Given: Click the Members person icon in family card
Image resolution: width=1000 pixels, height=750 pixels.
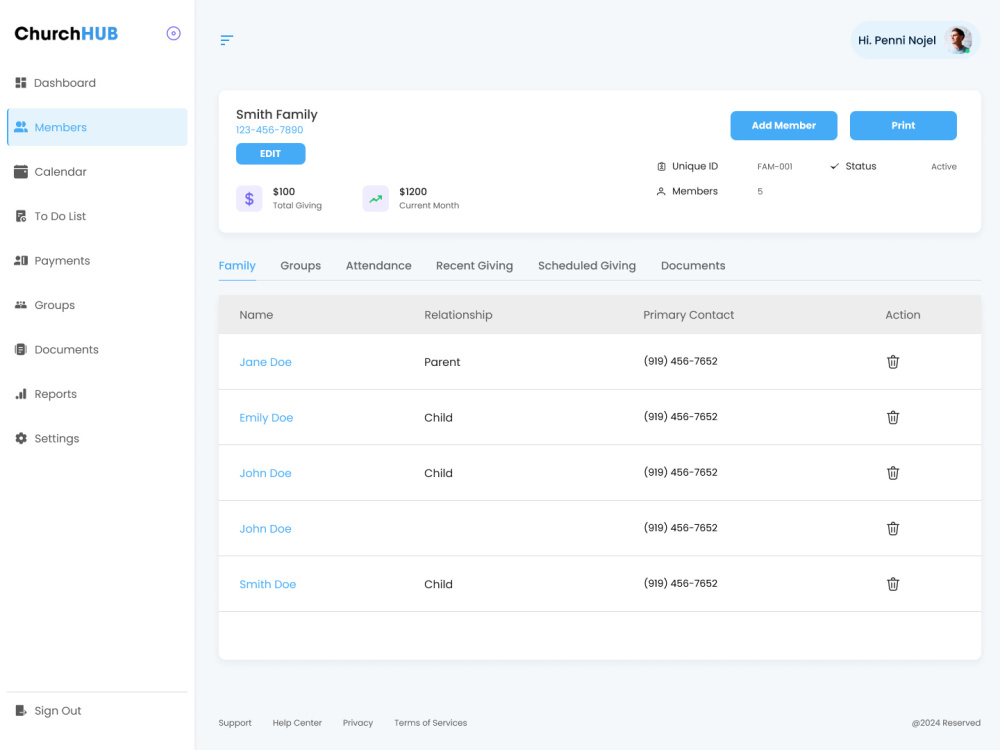Looking at the screenshot, I should point(661,191).
